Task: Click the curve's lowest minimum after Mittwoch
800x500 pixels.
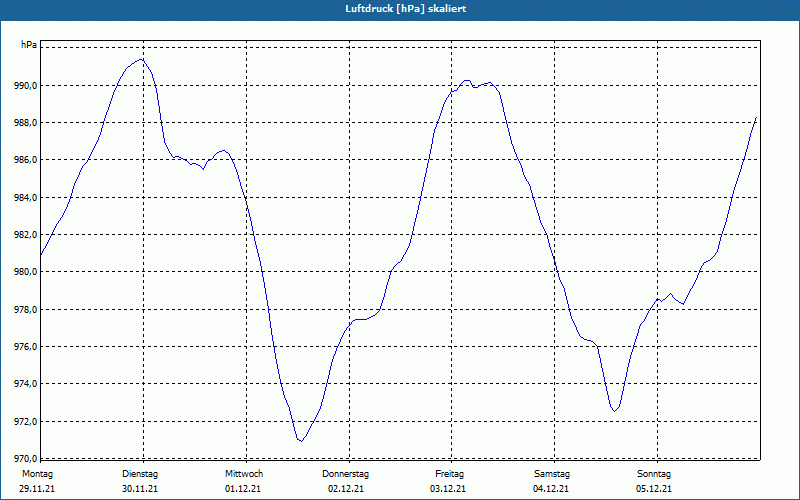Action: (x=301, y=441)
